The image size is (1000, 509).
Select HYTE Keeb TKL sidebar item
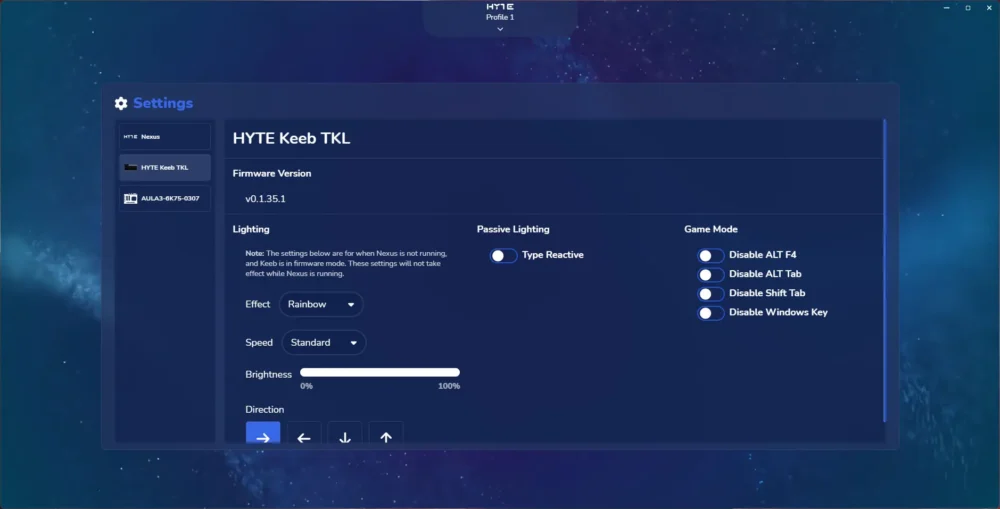click(165, 167)
